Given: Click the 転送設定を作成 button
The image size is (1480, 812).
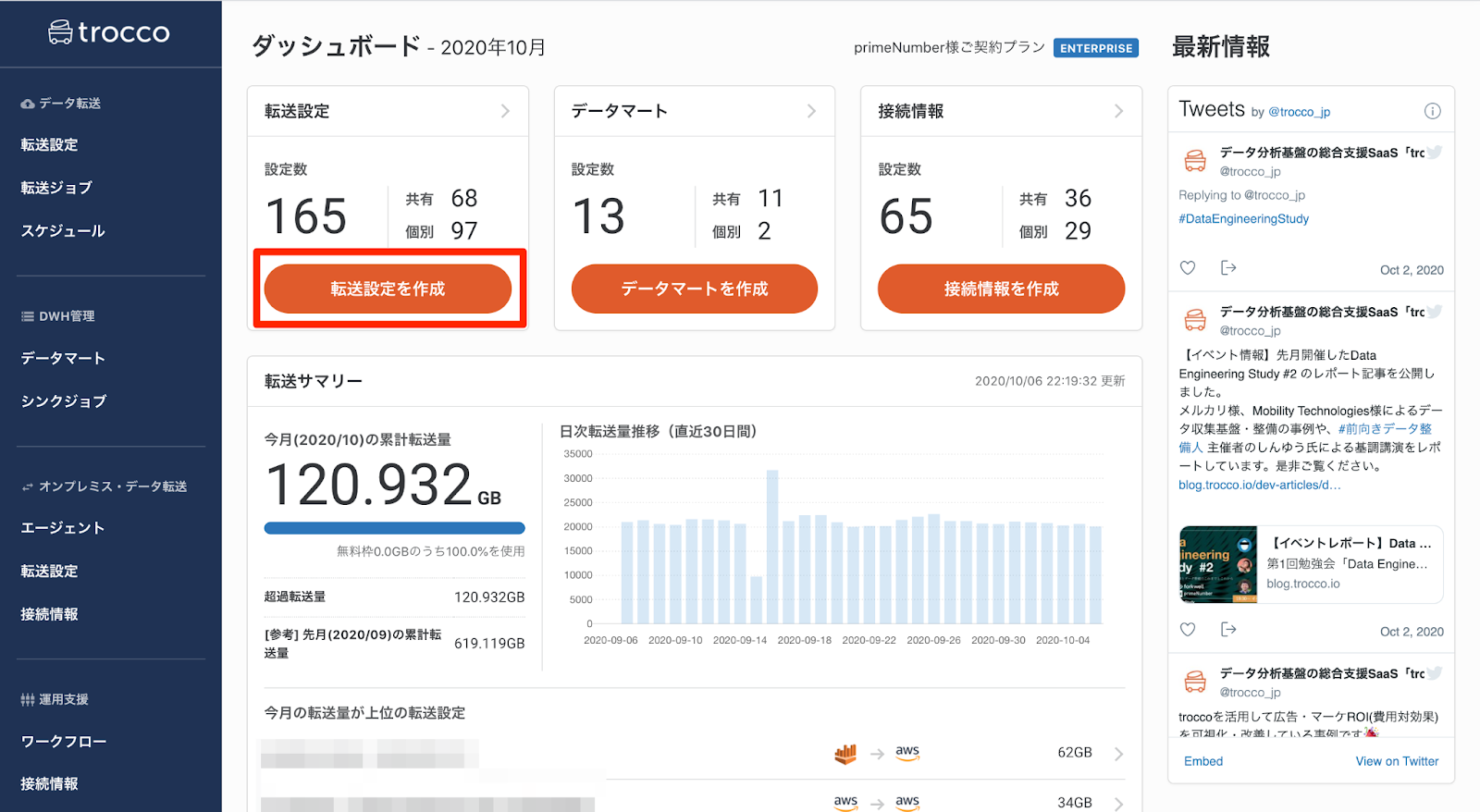Looking at the screenshot, I should pyautogui.click(x=388, y=289).
